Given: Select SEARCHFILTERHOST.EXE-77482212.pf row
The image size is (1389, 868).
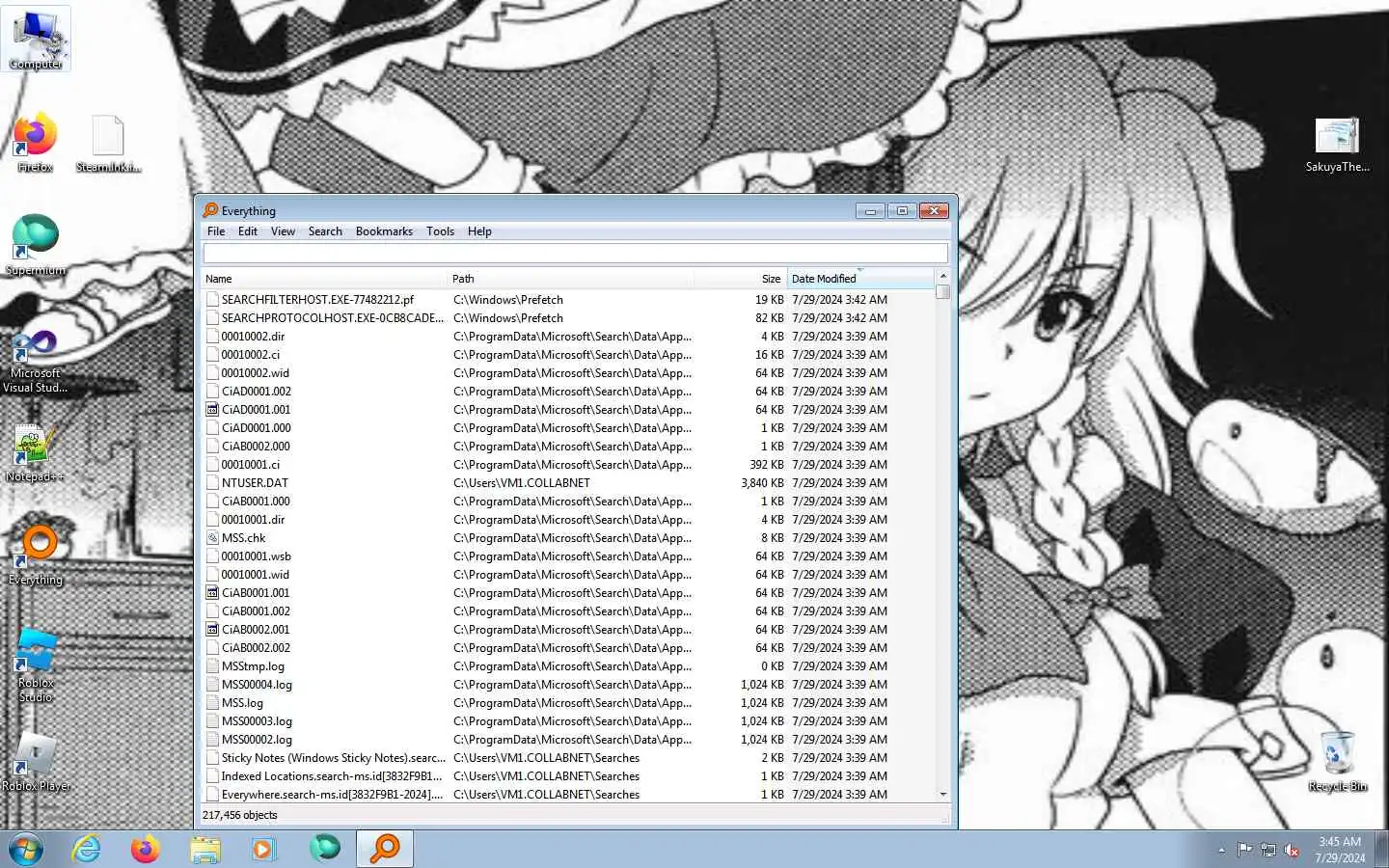Looking at the screenshot, I should click(x=567, y=300).
